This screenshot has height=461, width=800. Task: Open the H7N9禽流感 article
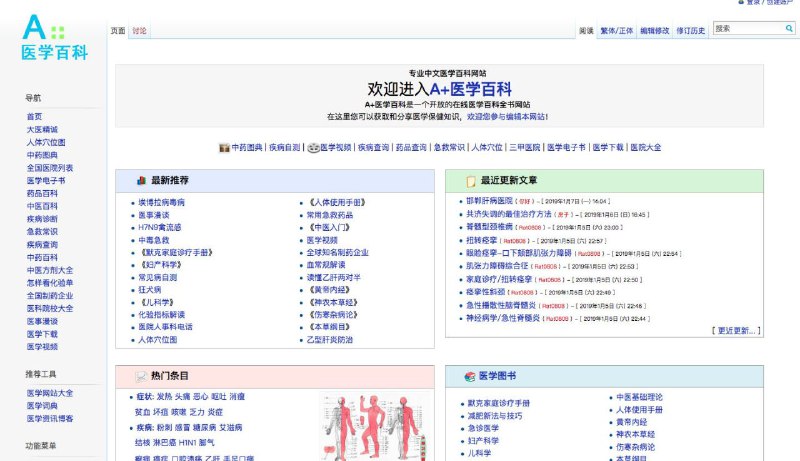click(160, 227)
